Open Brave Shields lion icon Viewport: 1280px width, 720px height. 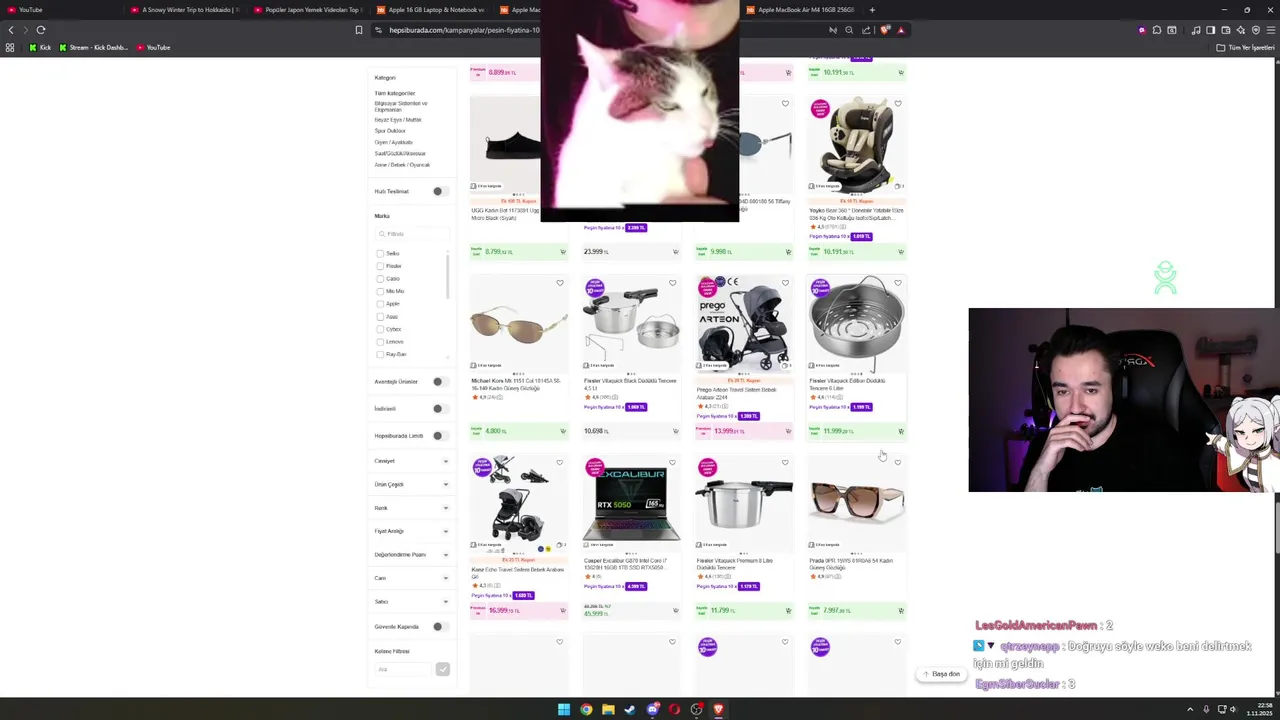click(884, 30)
